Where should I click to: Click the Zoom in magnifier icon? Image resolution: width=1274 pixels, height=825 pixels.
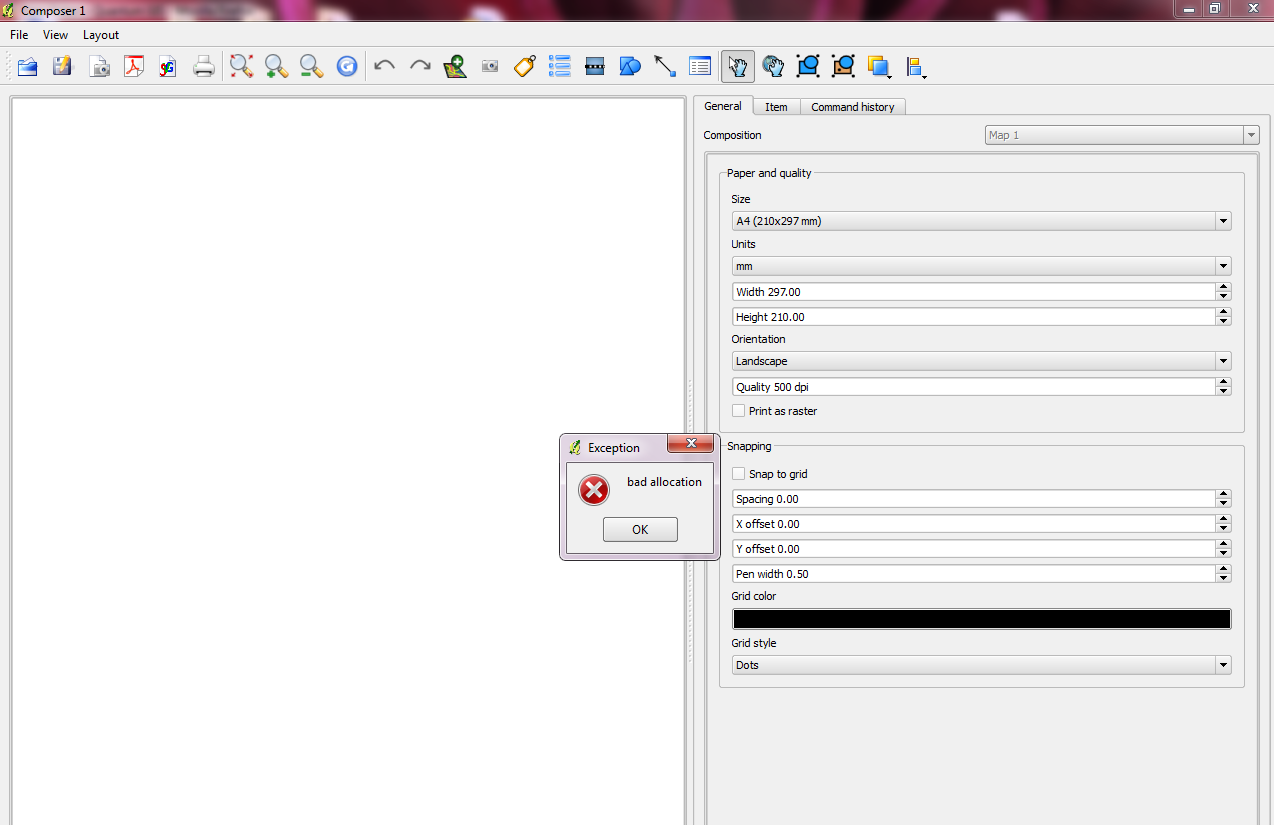[277, 67]
